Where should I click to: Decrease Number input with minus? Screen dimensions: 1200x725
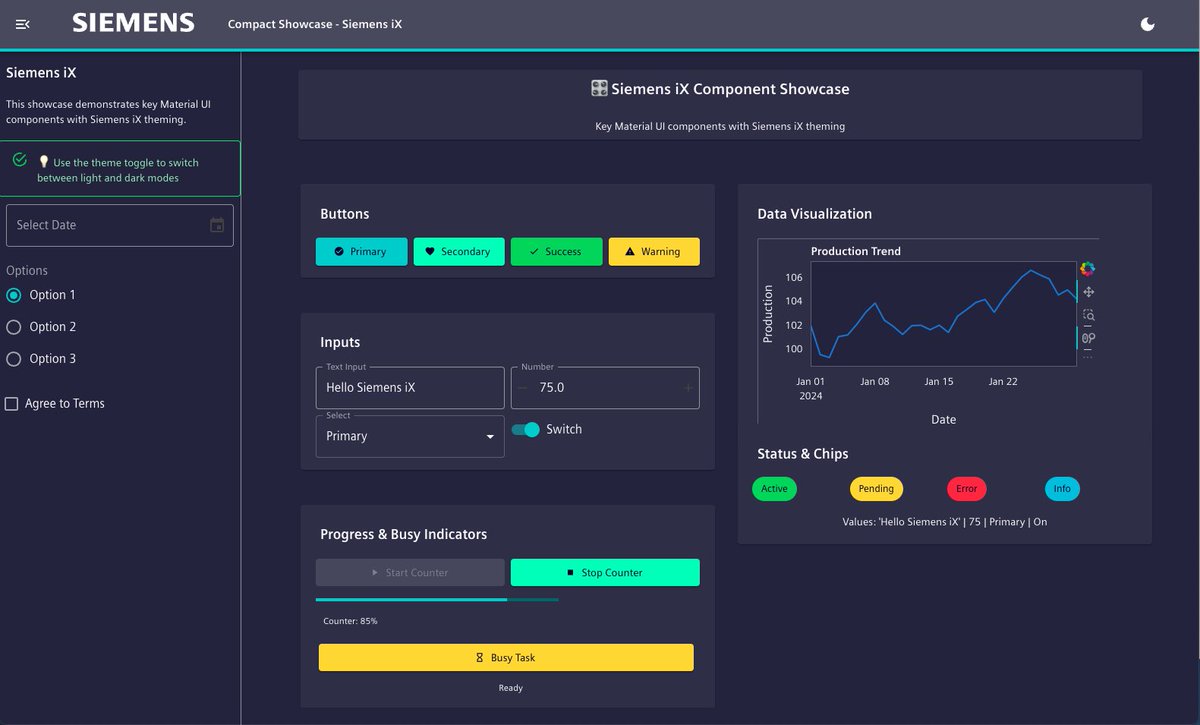click(x=522, y=388)
